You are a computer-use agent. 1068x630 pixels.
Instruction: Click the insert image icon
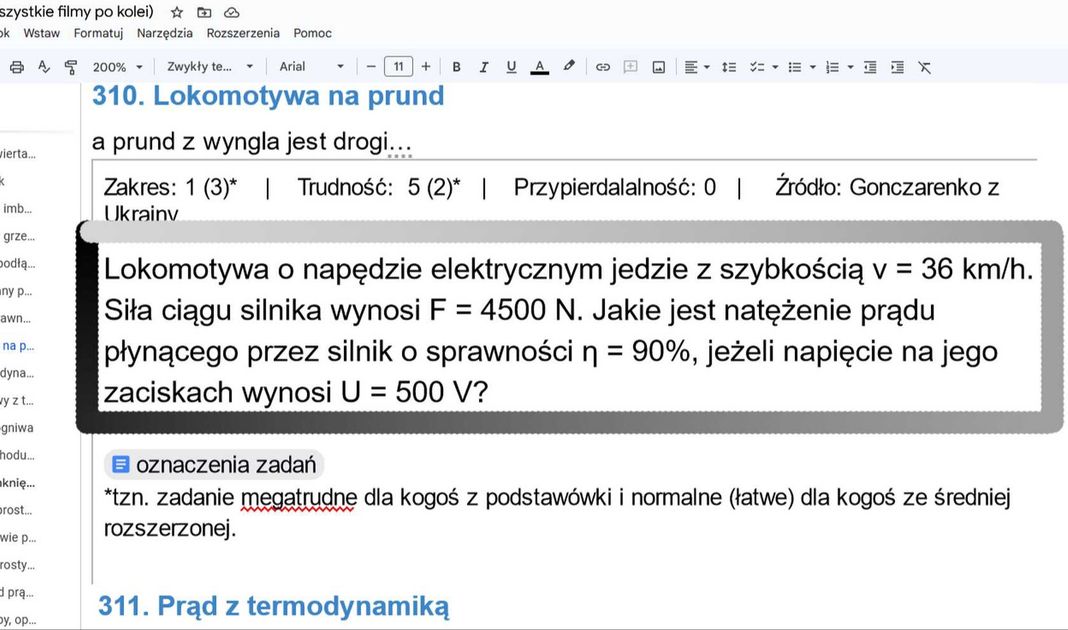[x=659, y=67]
